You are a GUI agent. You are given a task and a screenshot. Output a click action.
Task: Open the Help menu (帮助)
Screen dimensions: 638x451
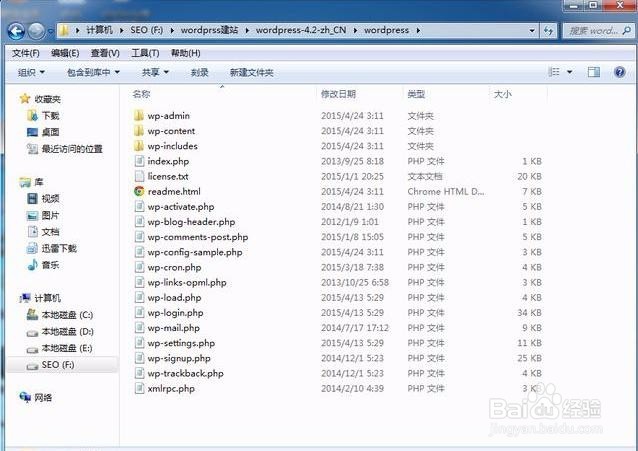[186, 53]
